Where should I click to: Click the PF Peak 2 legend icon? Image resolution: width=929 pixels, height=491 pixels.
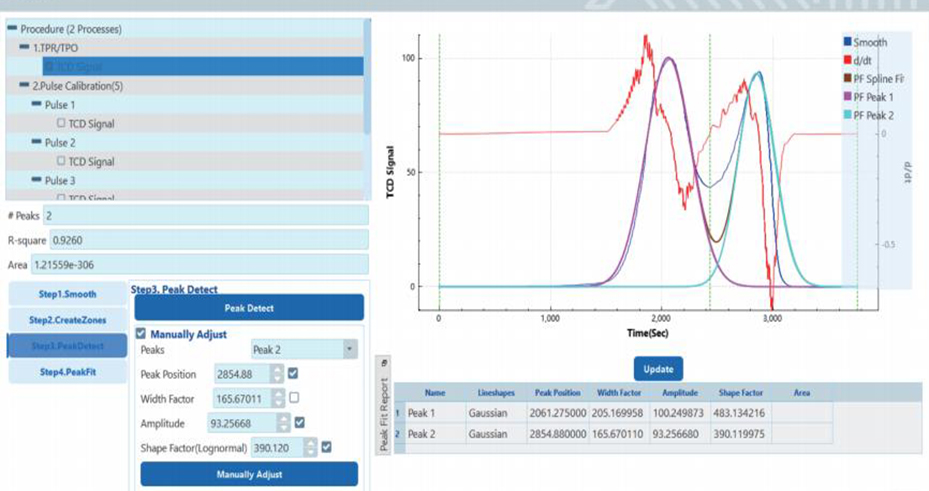tap(848, 114)
